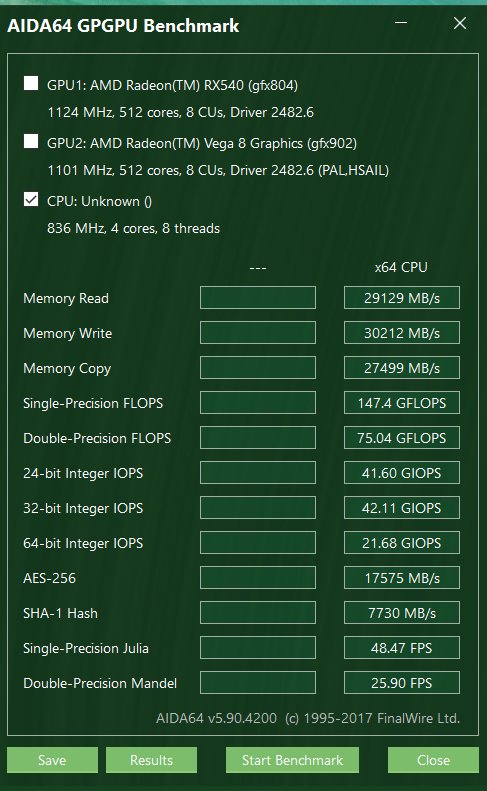Click the SHA-1 Hash value 7730 MB/s
Image resolution: width=487 pixels, height=791 pixels.
tap(402, 612)
